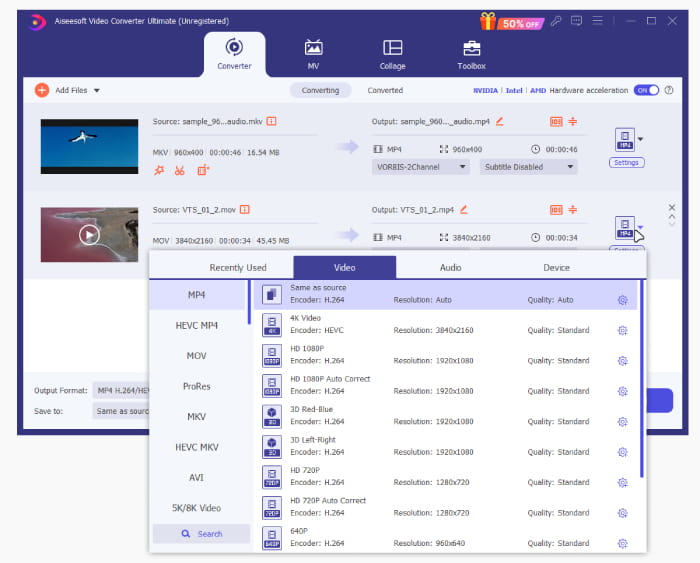Click the enhance effect wand icon for MKV file

[159, 170]
